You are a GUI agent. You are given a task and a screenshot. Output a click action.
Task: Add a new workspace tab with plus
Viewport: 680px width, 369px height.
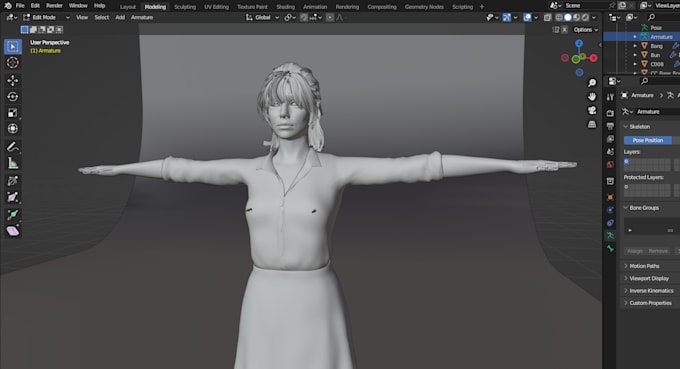tap(482, 7)
